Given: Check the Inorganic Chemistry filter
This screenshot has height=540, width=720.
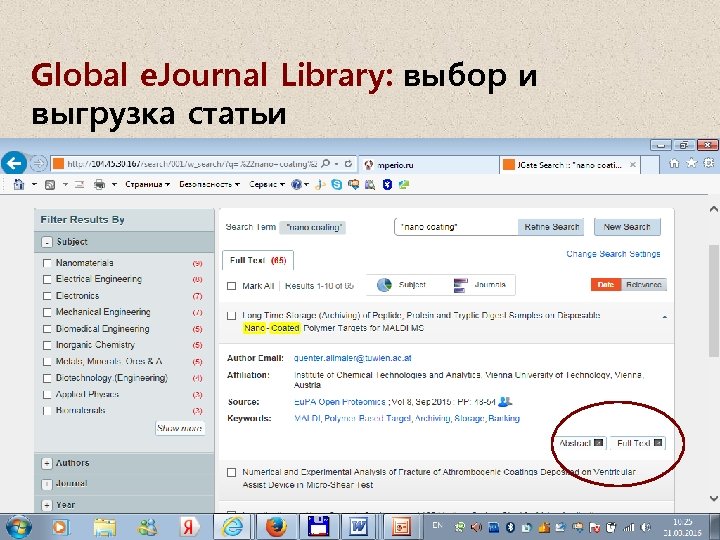Looking at the screenshot, I should coord(47,345).
